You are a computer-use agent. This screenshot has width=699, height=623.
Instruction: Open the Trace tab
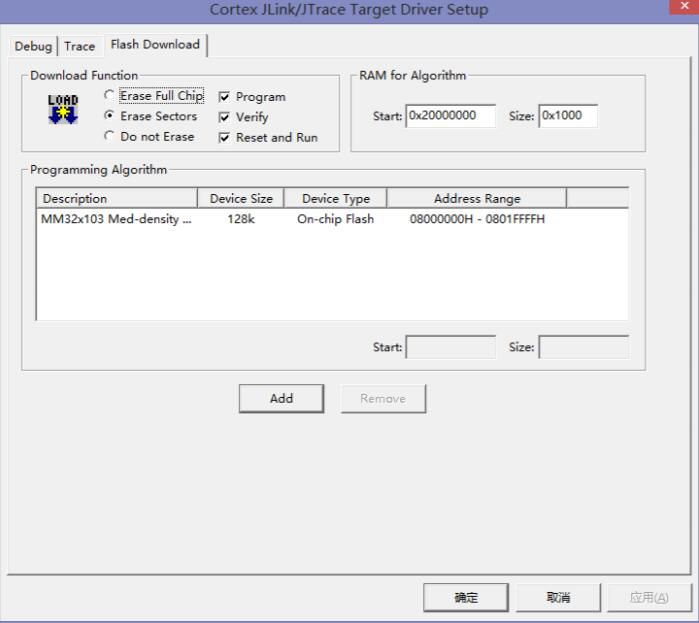[80, 46]
